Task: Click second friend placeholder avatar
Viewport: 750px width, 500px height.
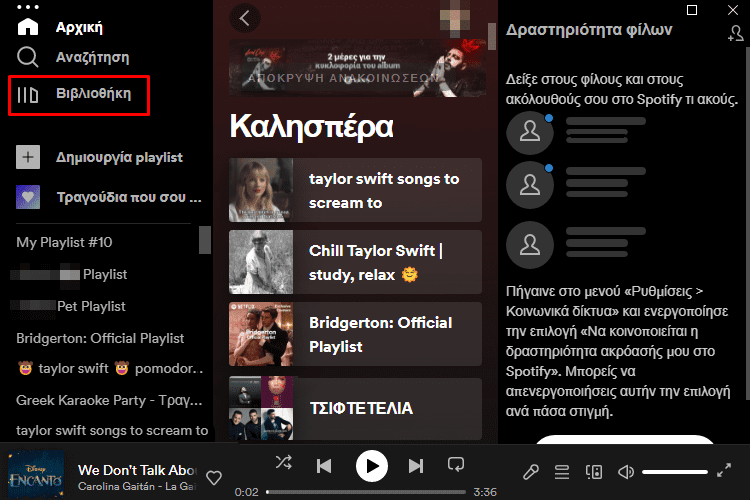Action: (x=530, y=185)
